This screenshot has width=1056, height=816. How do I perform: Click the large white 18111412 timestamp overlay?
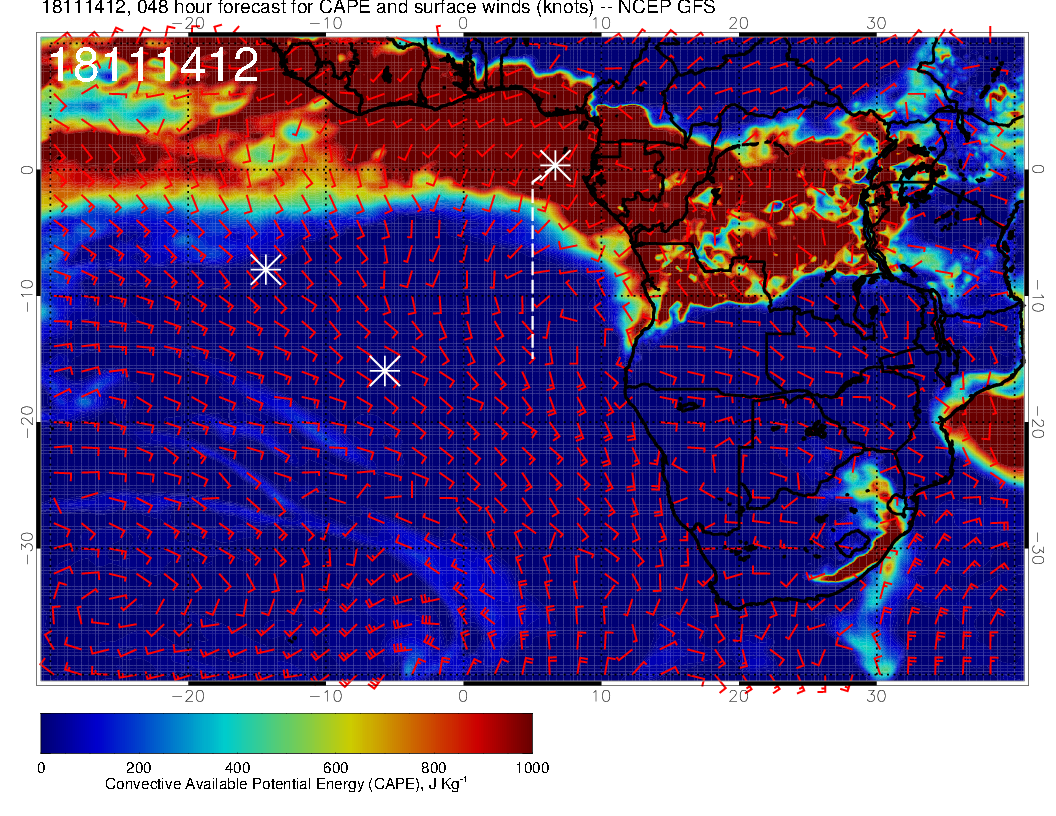[x=154, y=66]
